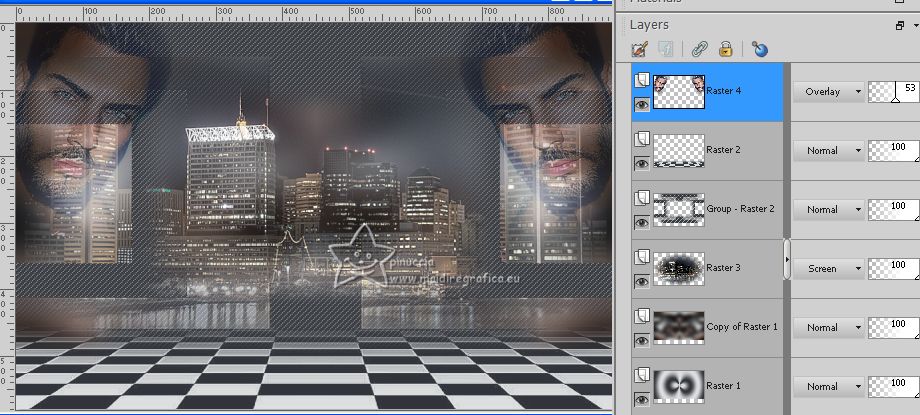Click the layer type icon of Raster 3
Image resolution: width=920 pixels, height=415 pixels.
coord(642,257)
